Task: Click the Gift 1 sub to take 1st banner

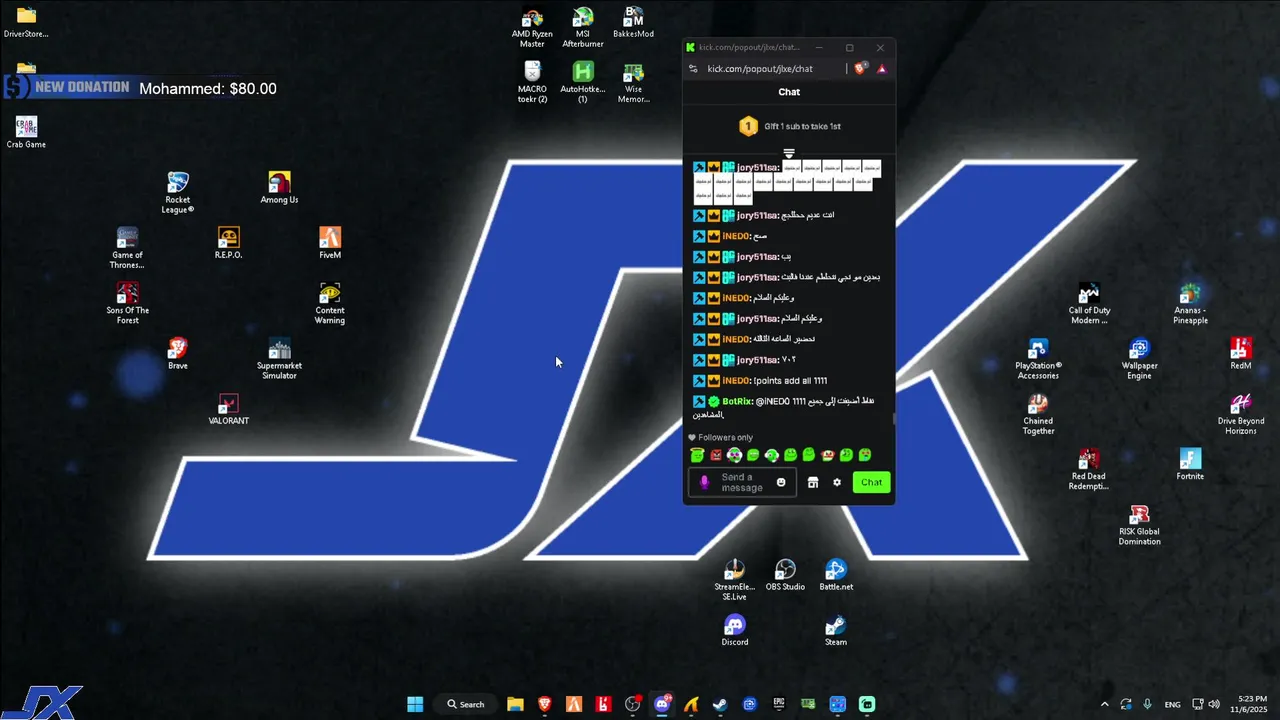Action: (x=789, y=126)
